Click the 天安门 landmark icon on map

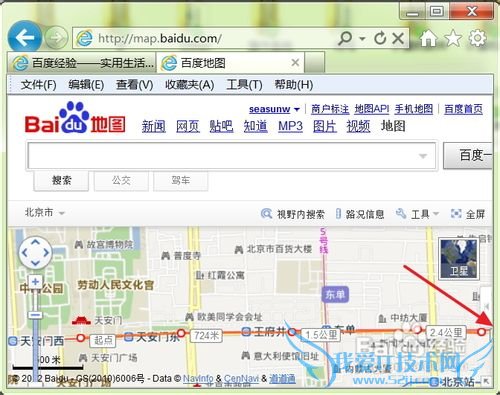pos(81,320)
